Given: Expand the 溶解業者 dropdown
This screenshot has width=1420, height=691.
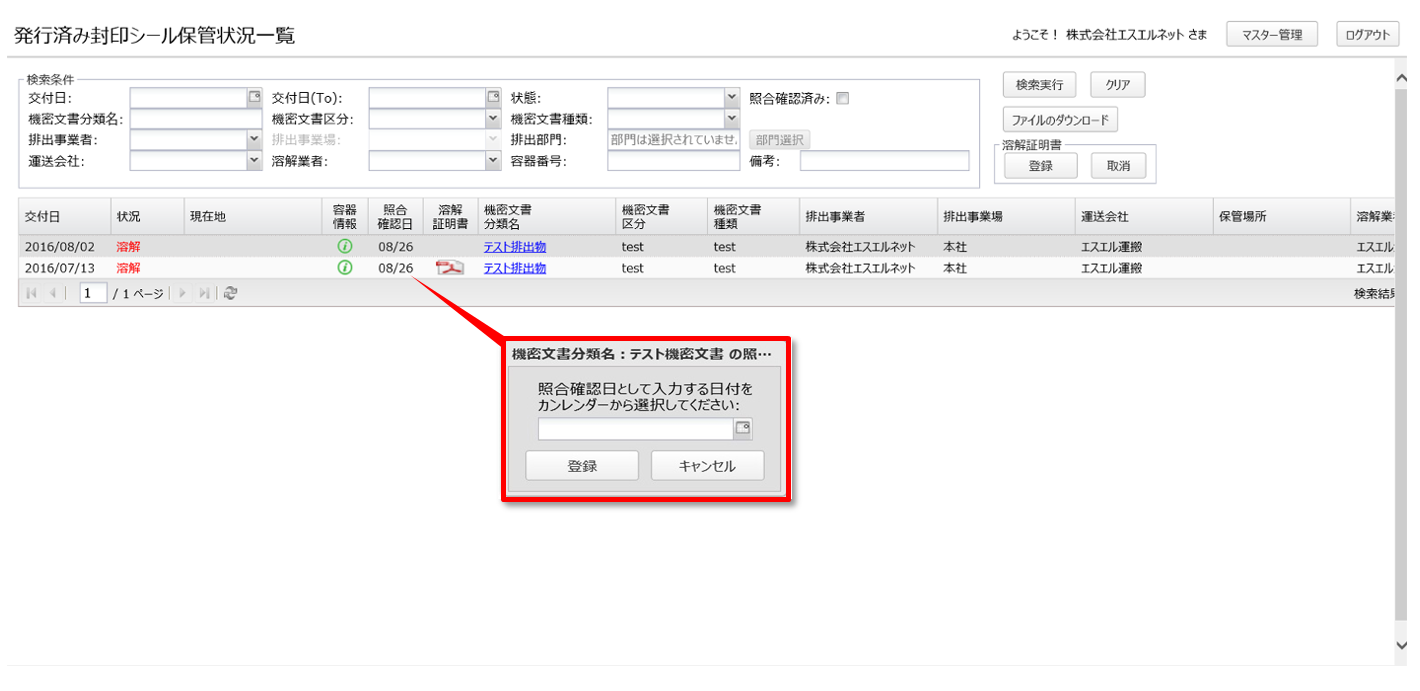Looking at the screenshot, I should 492,160.
